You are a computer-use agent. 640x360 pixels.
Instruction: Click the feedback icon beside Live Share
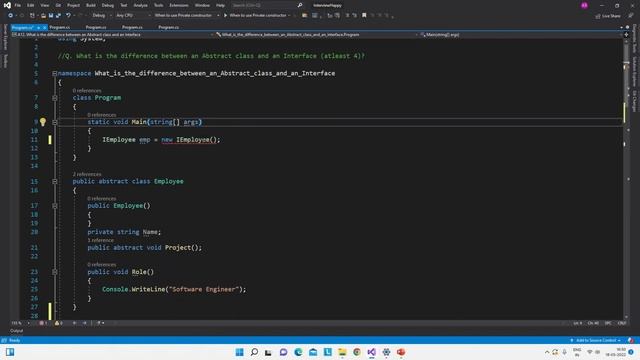(631, 16)
